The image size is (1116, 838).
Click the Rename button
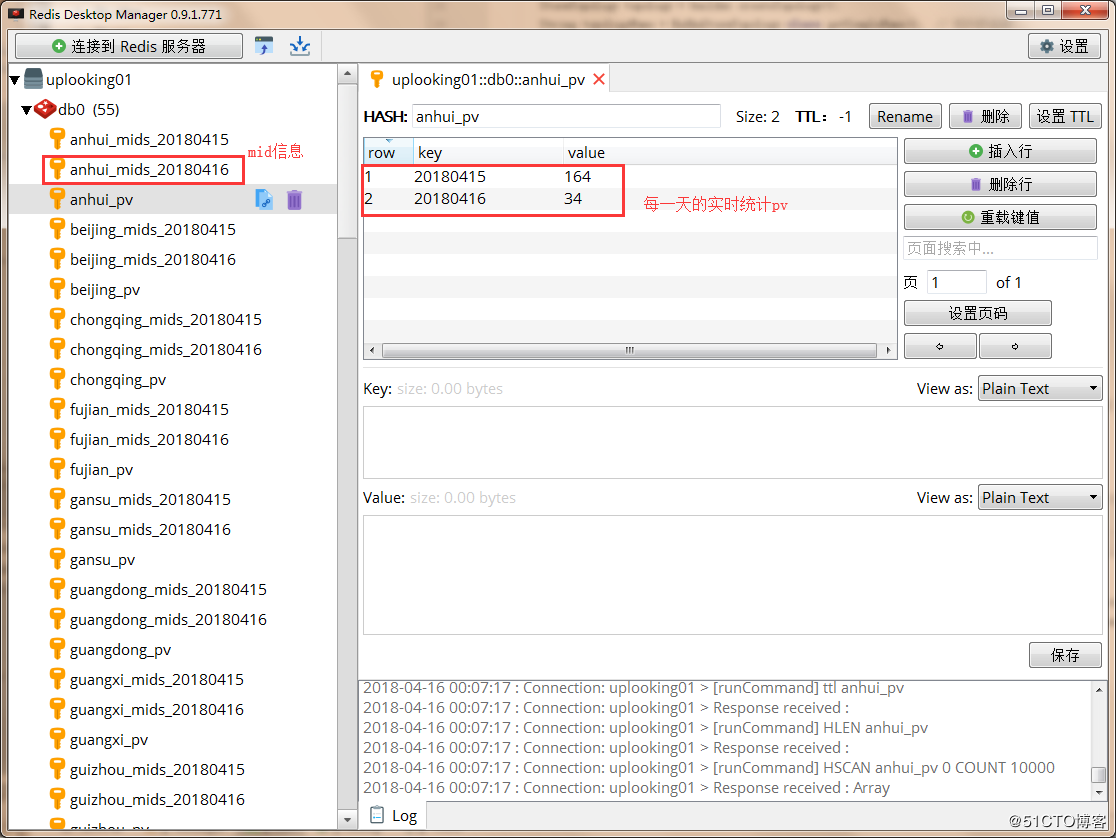pyautogui.click(x=905, y=116)
